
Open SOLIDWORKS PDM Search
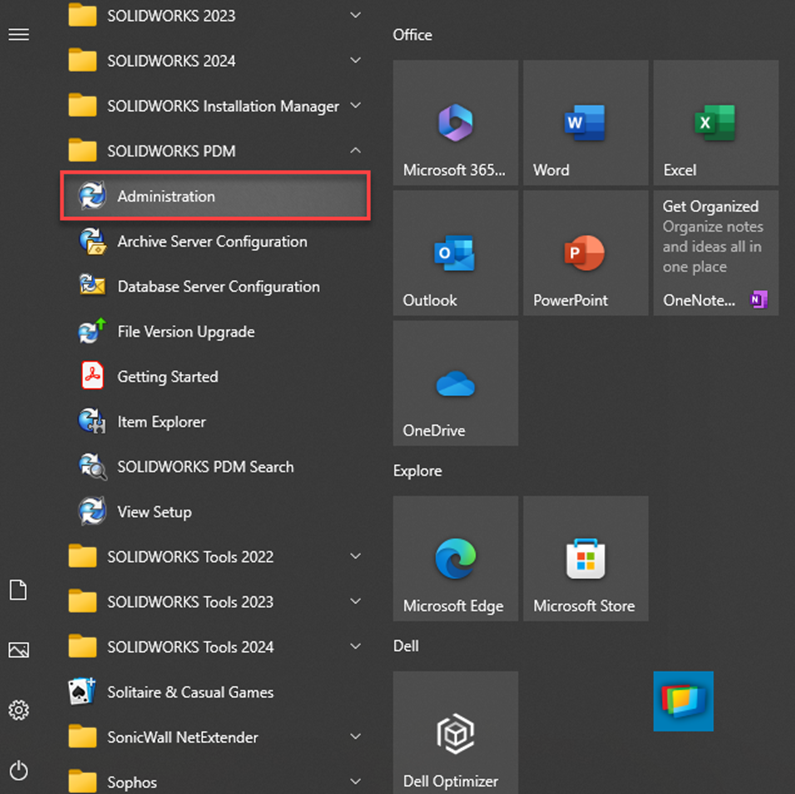(215, 467)
